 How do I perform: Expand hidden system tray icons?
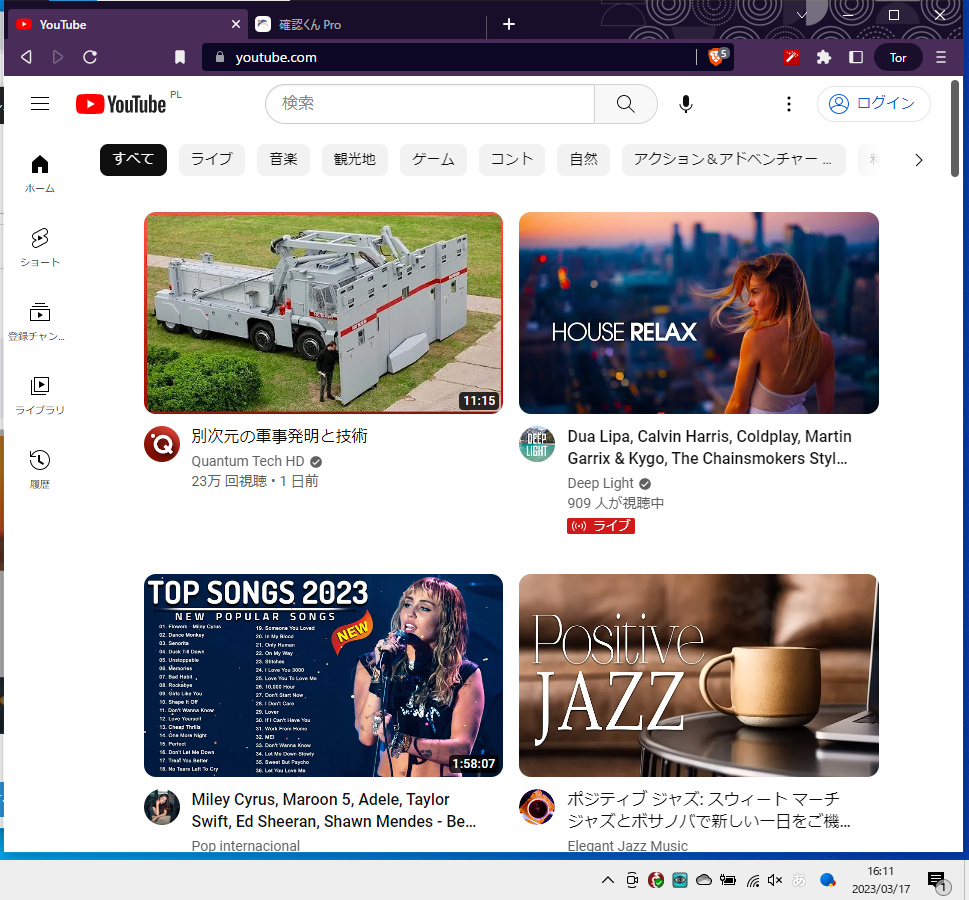tap(607, 880)
